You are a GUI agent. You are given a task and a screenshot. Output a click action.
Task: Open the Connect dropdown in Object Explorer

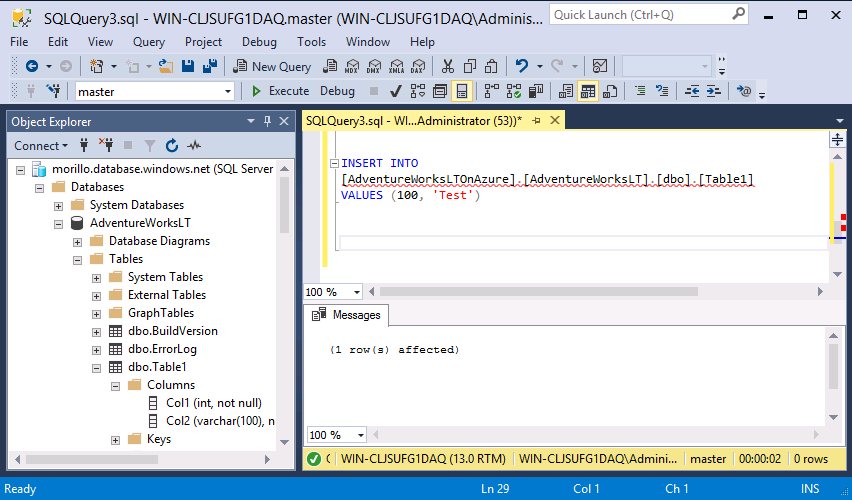[x=41, y=146]
